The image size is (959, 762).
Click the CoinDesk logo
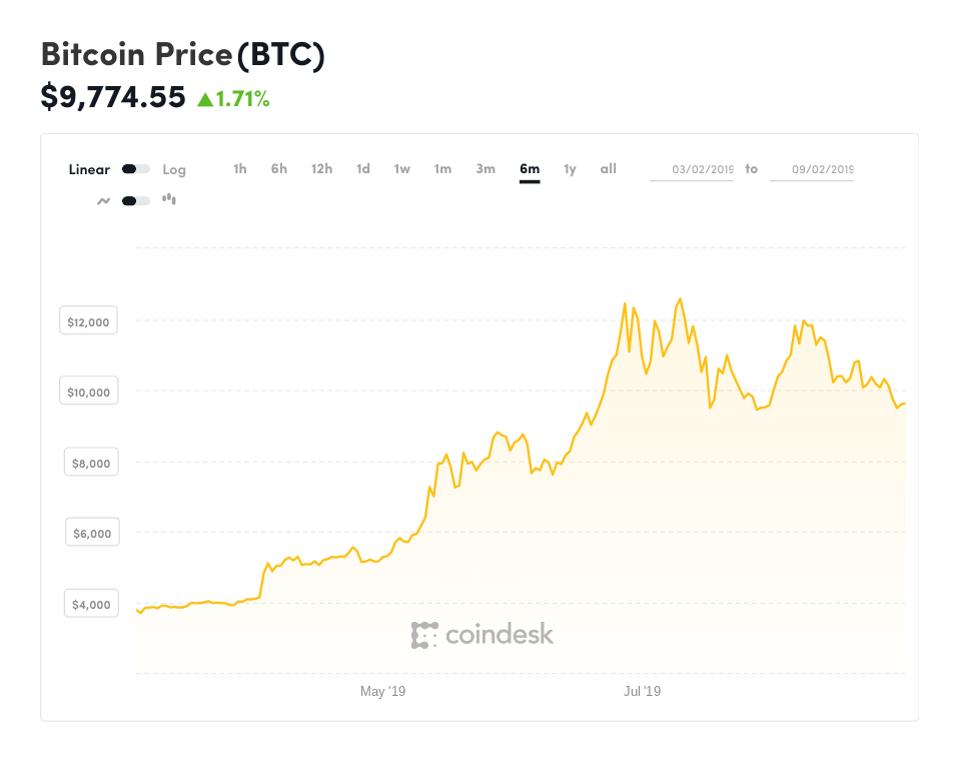(x=484, y=633)
